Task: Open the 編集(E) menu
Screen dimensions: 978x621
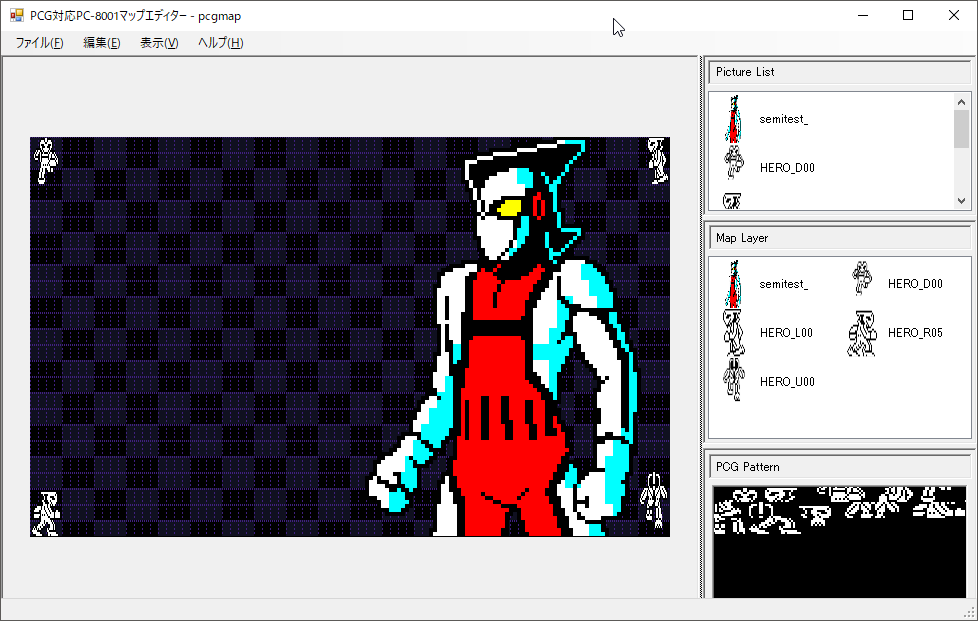Action: [x=102, y=42]
